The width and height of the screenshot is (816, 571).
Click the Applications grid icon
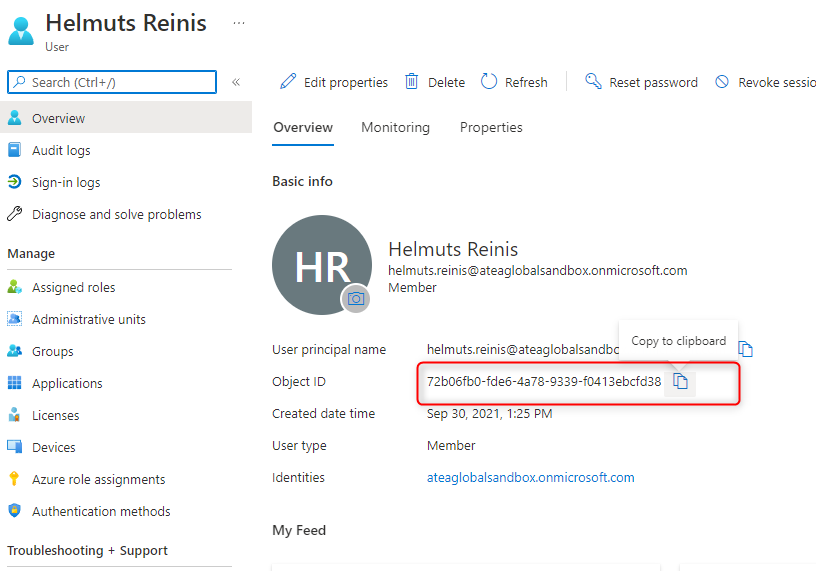[x=15, y=383]
